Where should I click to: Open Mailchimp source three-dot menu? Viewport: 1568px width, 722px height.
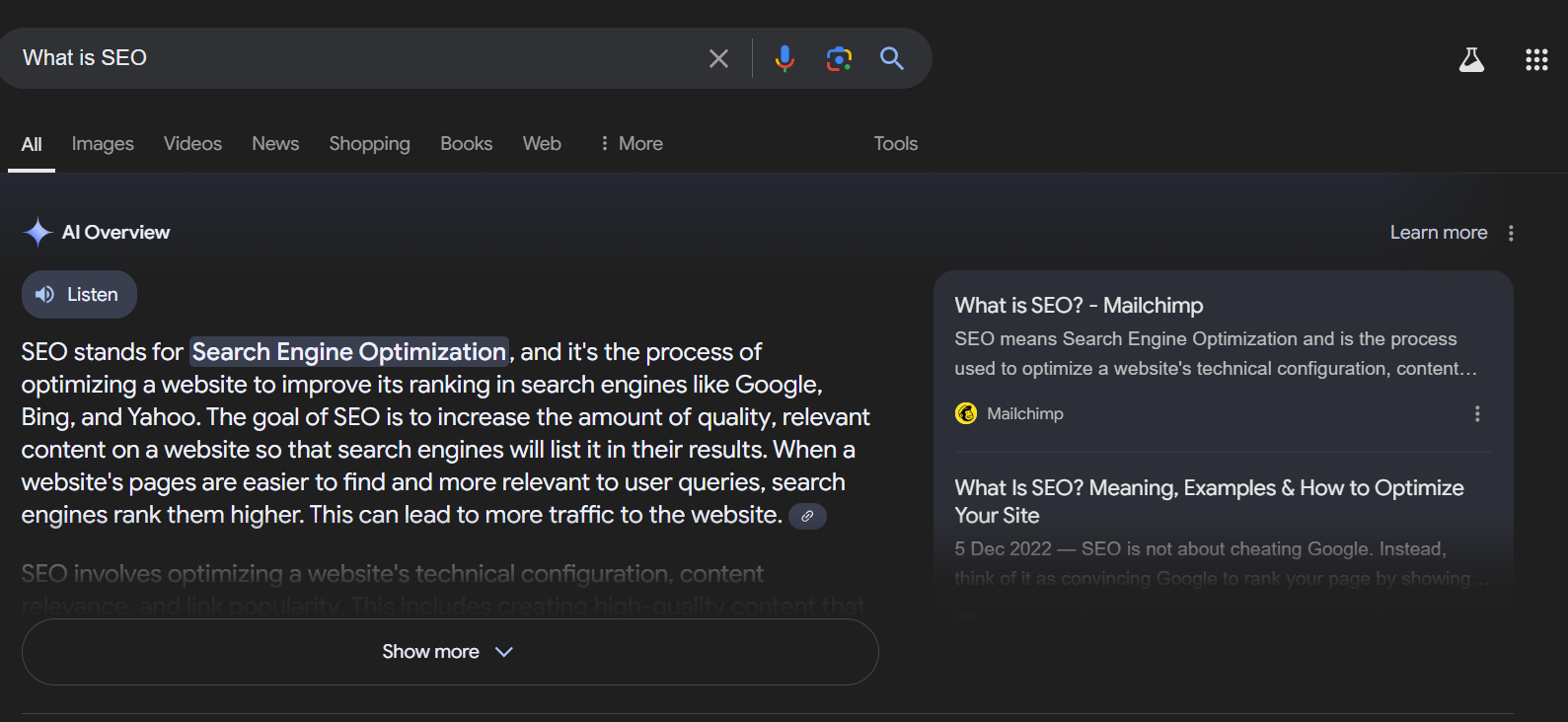[x=1477, y=413]
